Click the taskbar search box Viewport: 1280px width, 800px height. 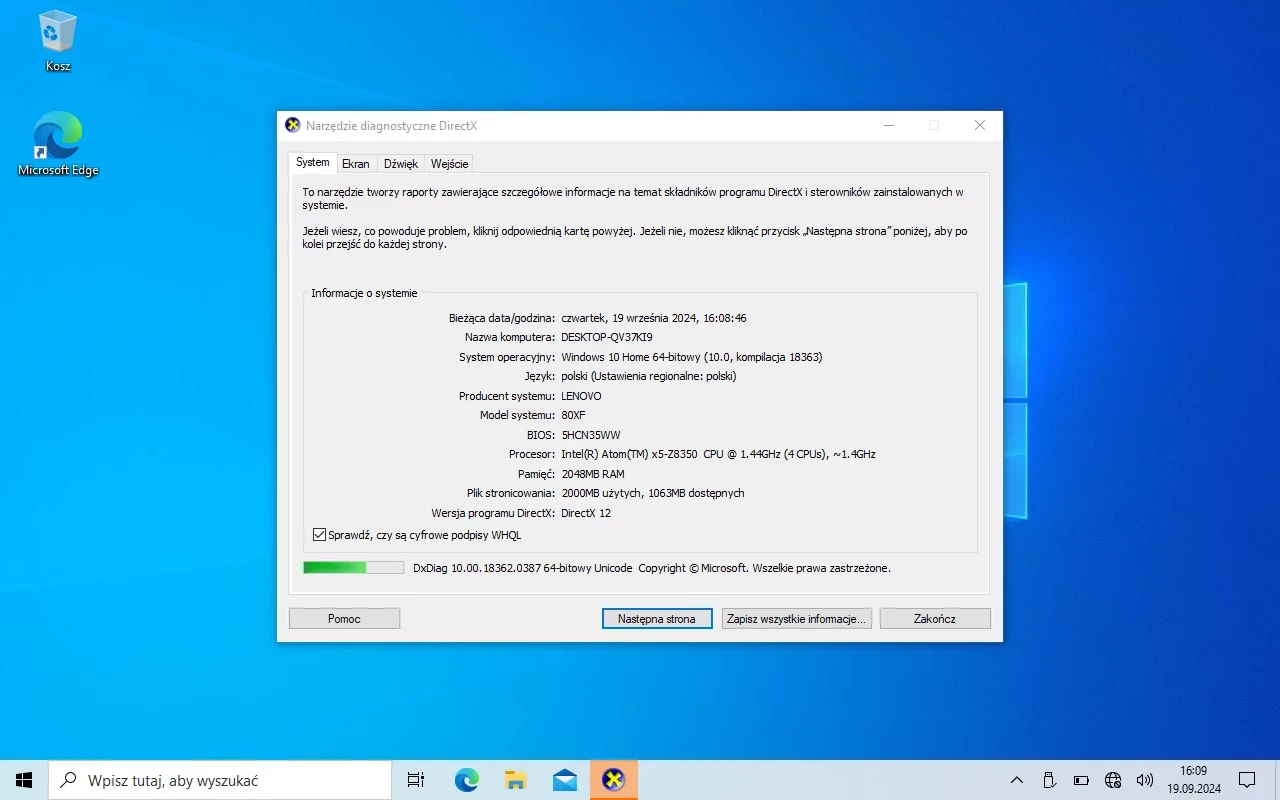pos(220,780)
